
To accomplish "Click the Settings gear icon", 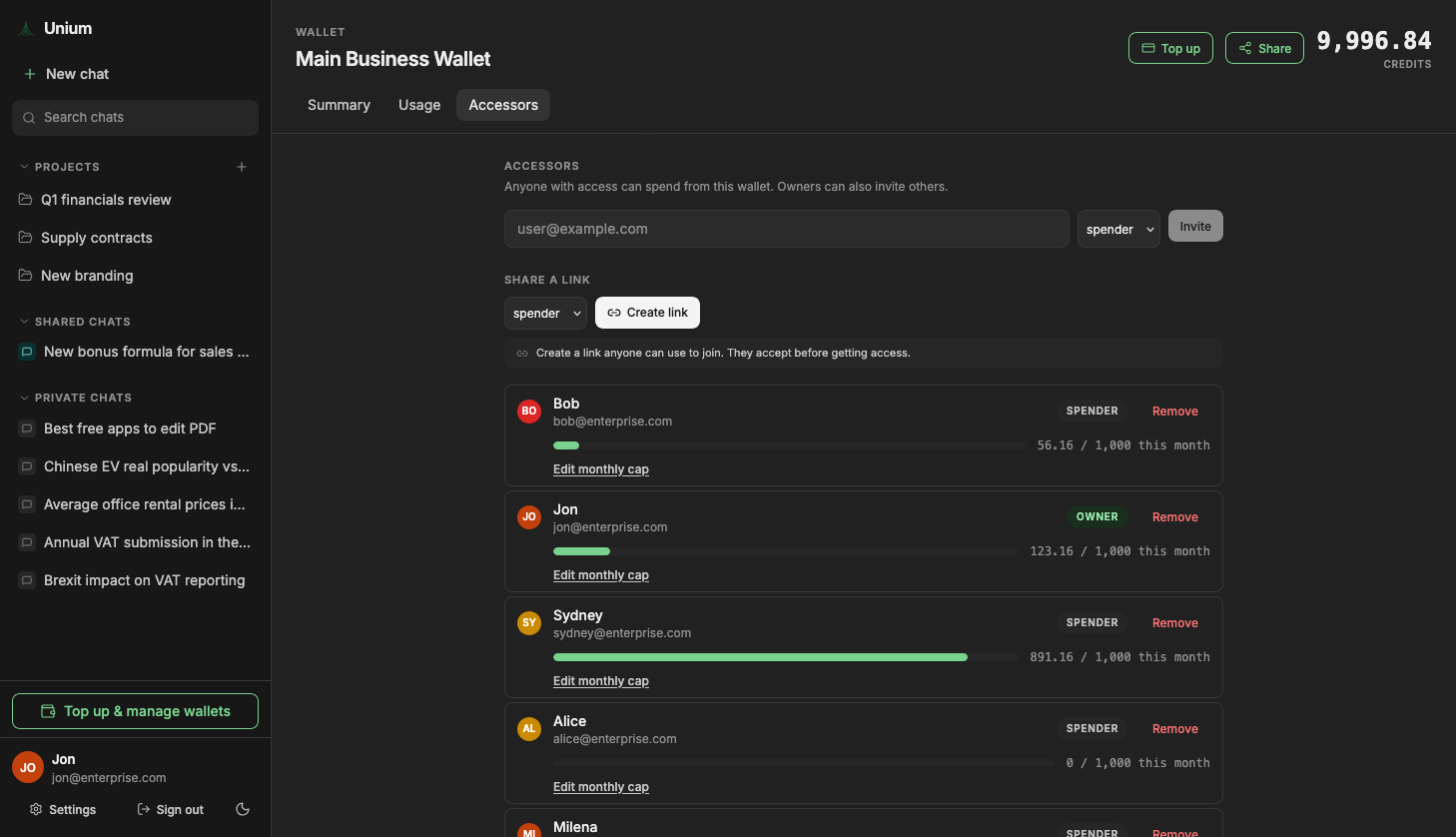I will [36, 809].
